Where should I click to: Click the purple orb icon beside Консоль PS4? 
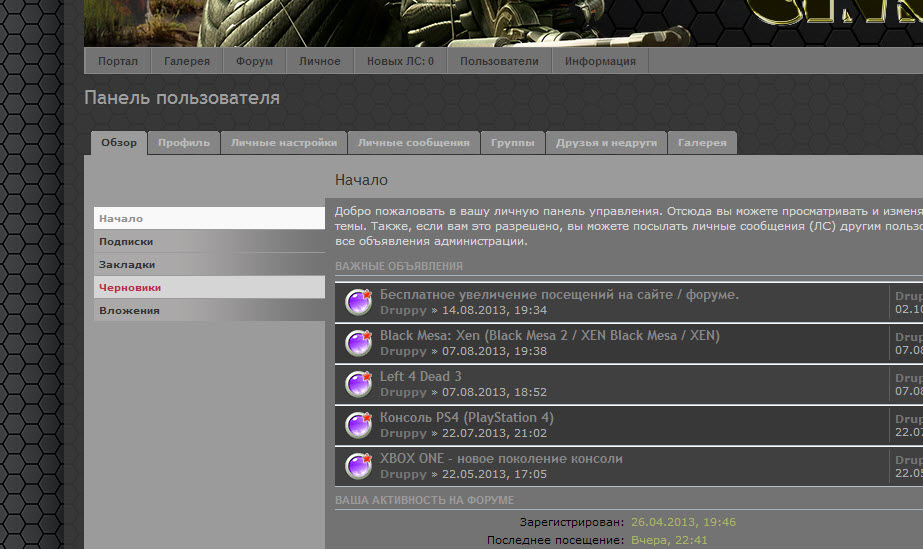pyautogui.click(x=359, y=425)
